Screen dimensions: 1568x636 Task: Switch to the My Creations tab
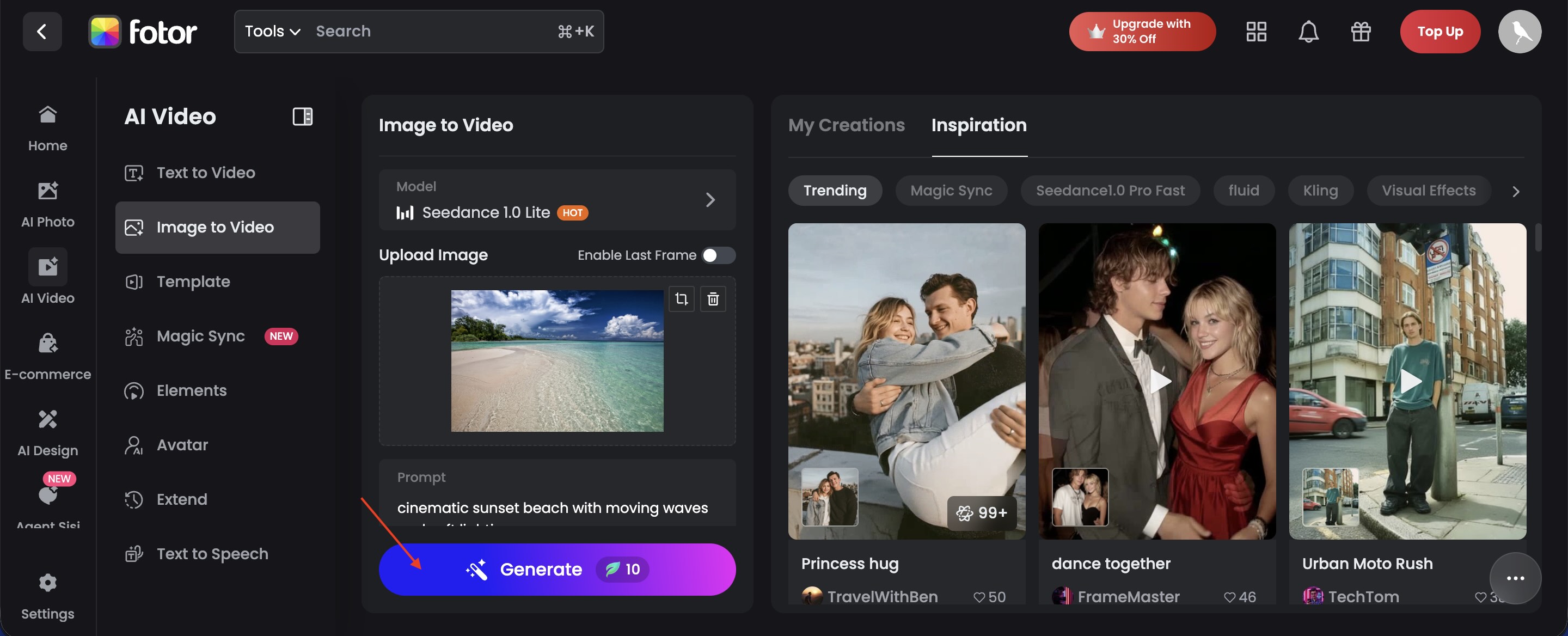(x=846, y=125)
